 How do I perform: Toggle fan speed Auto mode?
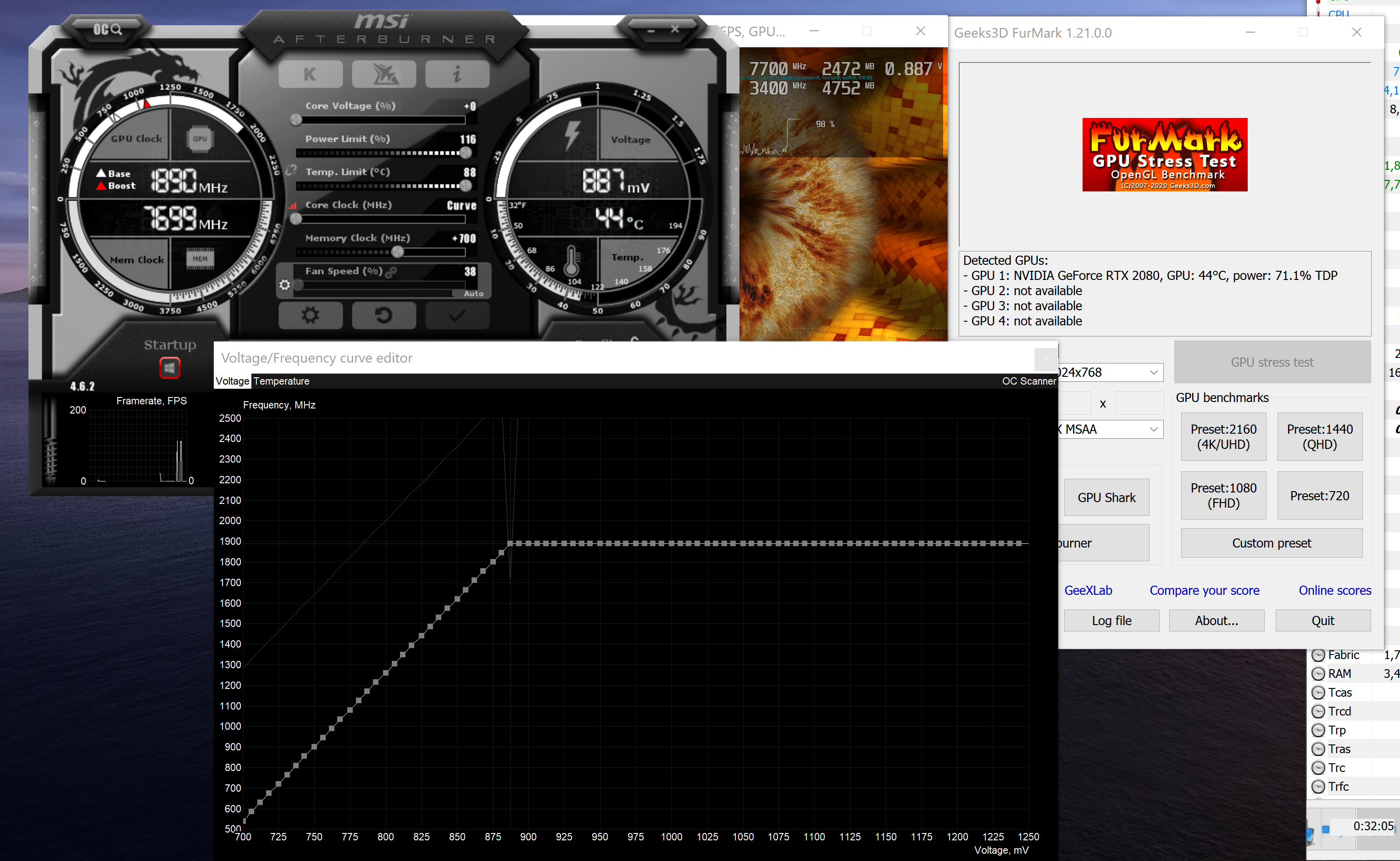pyautogui.click(x=473, y=294)
